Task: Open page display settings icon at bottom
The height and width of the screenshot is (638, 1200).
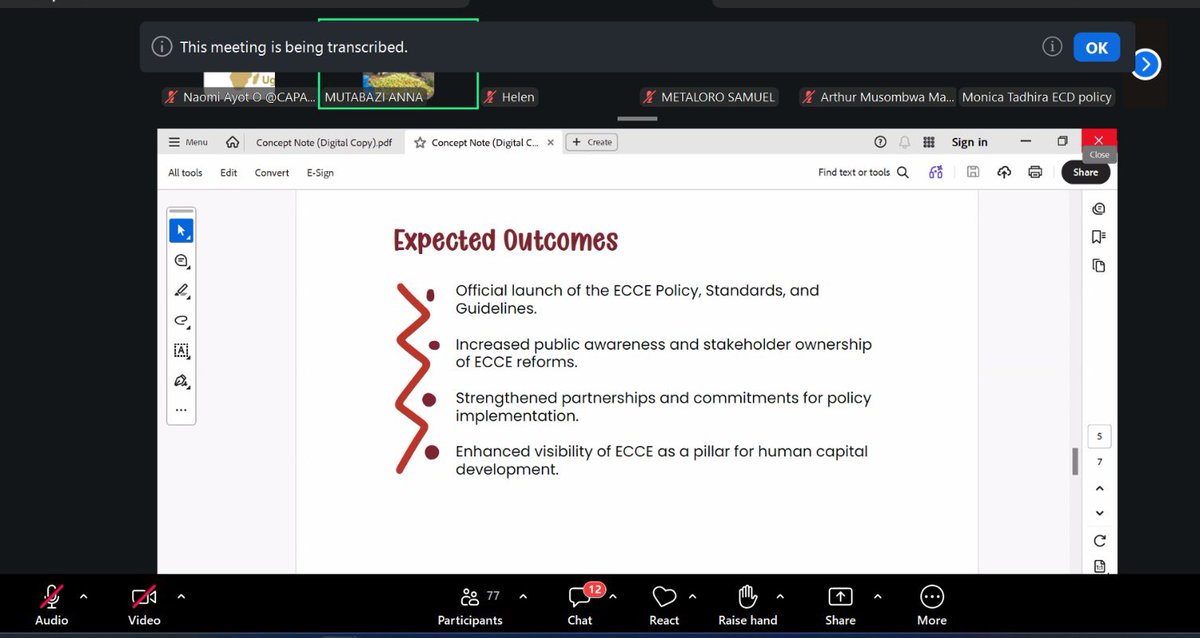Action: [1099, 566]
